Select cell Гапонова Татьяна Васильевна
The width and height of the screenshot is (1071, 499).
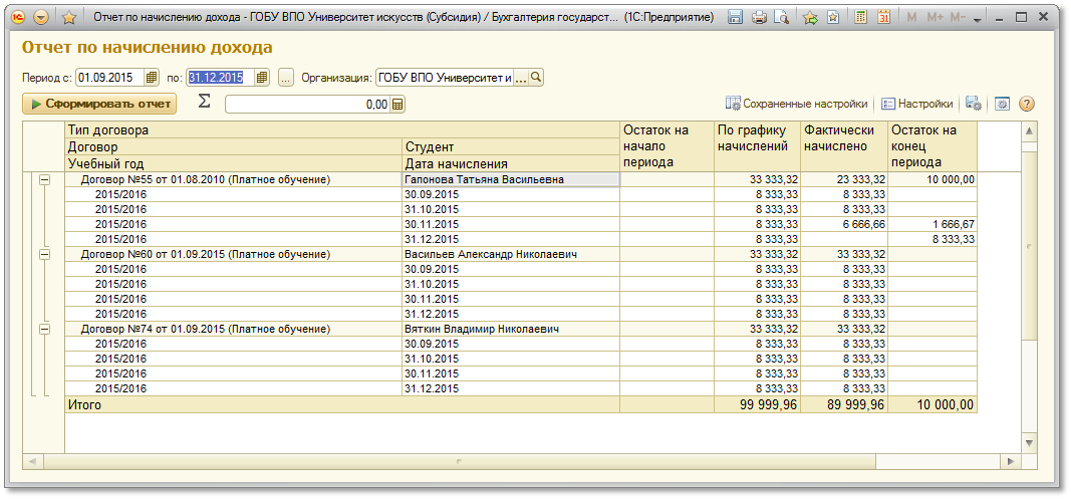(511, 180)
